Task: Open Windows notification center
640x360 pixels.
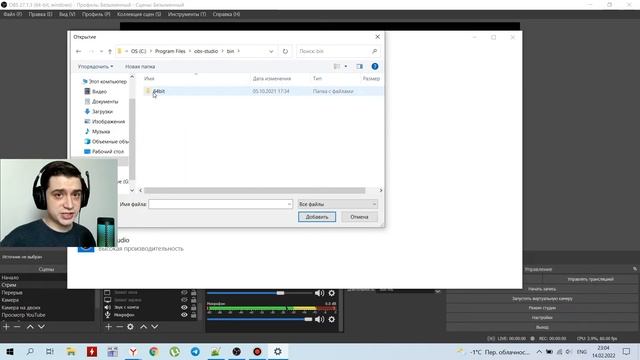Action: coord(627,351)
